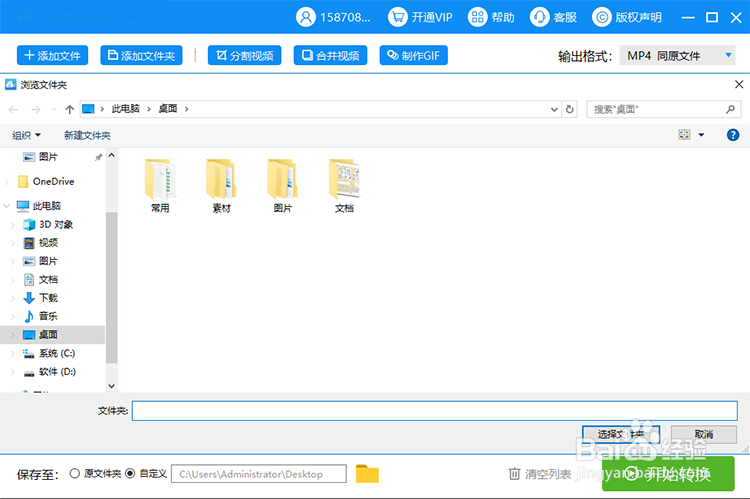Click the tree scrollbar down arrow
This screenshot has width=750, height=499.
click(x=111, y=386)
